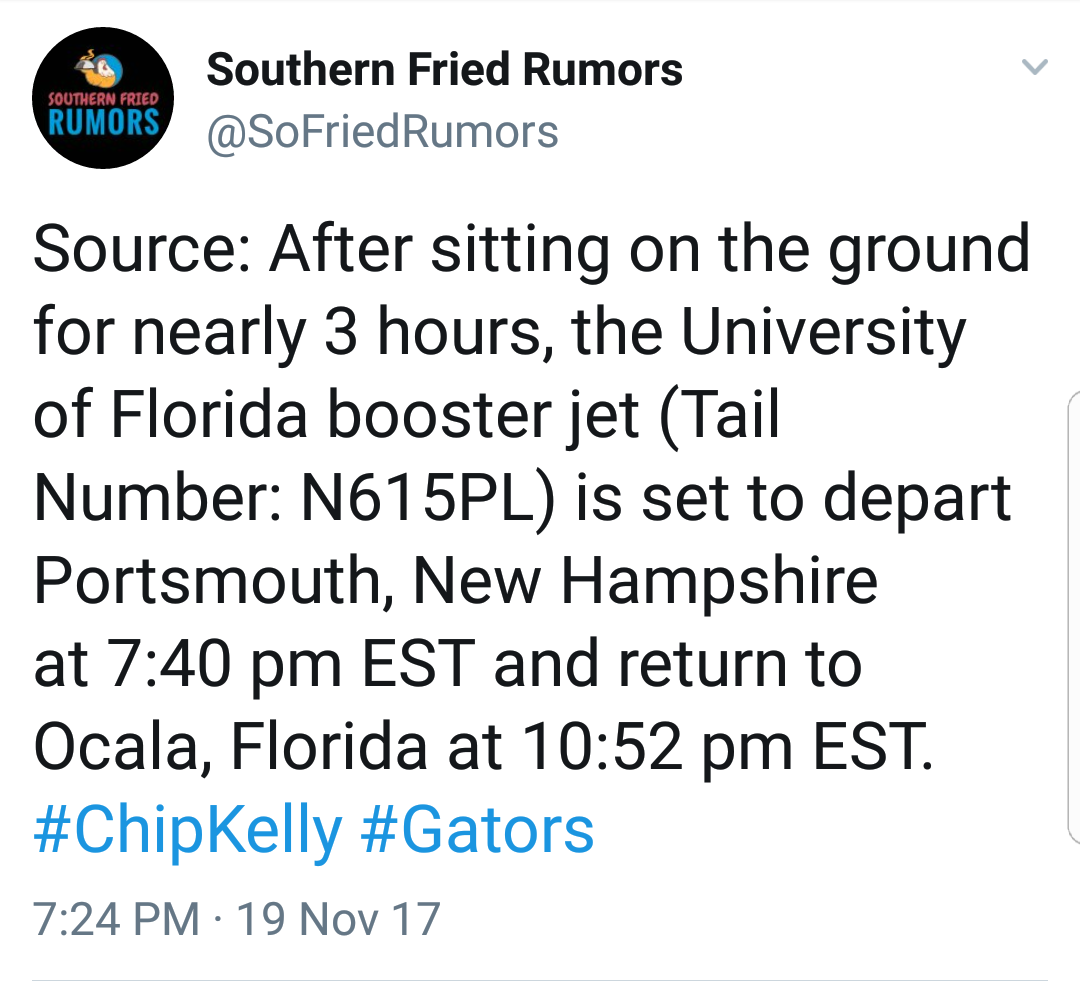Image resolution: width=1080 pixels, height=985 pixels.
Task: Click the 19 Nov 17 date
Action: (336, 919)
